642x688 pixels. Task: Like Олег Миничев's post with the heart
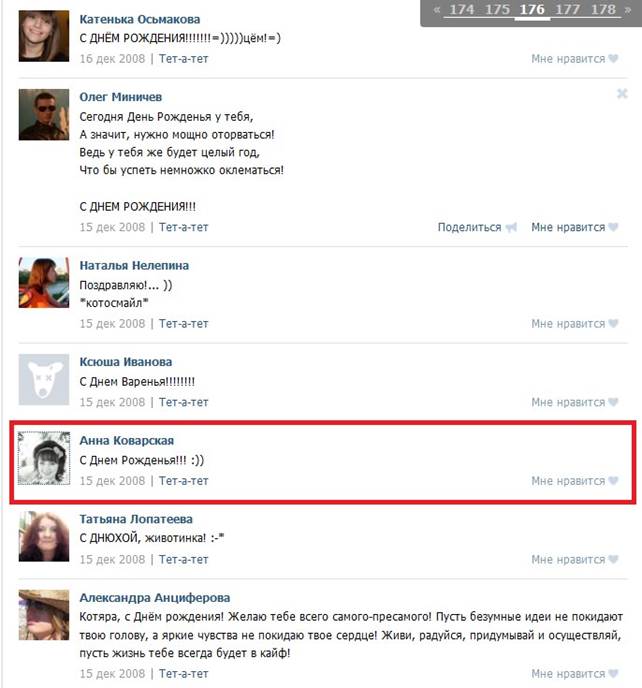click(x=613, y=227)
